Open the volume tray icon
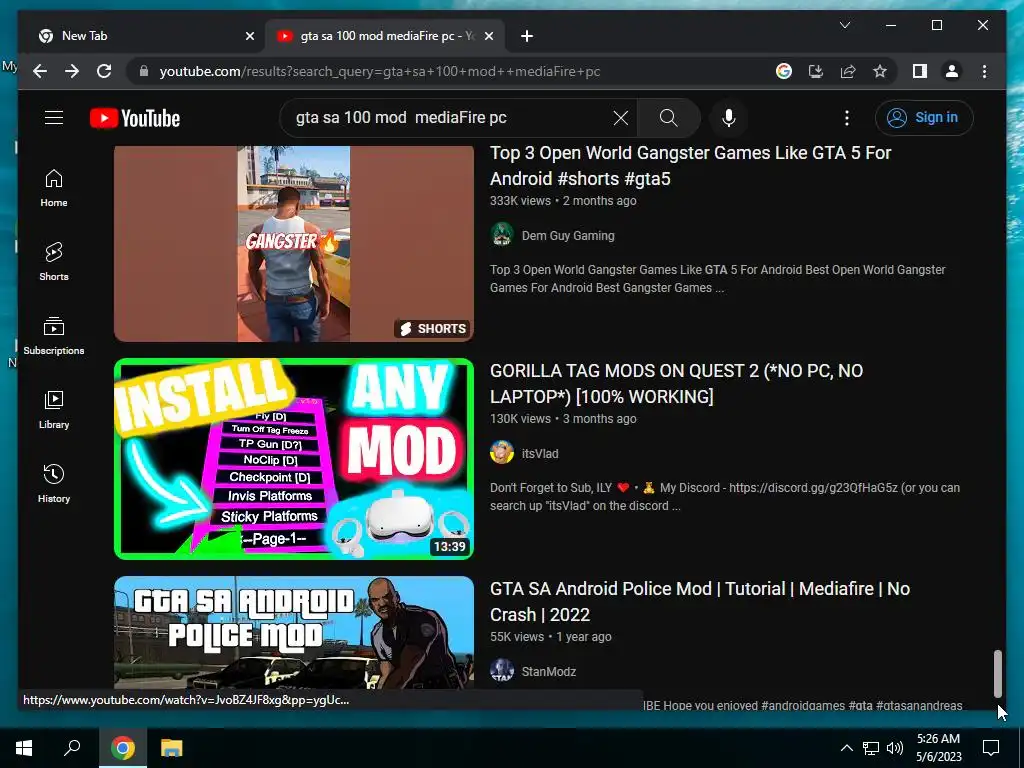The width and height of the screenshot is (1024, 768). [895, 748]
